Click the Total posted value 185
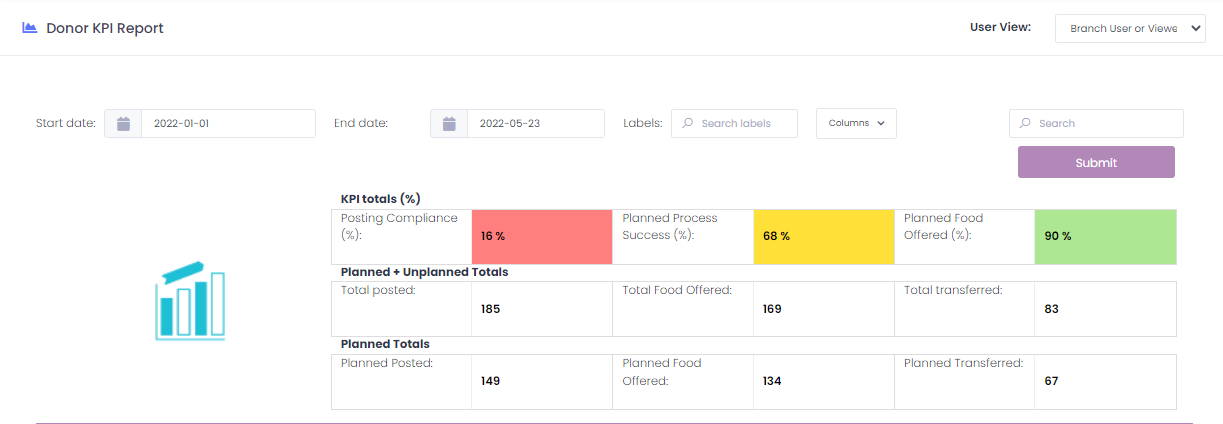The image size is (1223, 424). point(491,310)
